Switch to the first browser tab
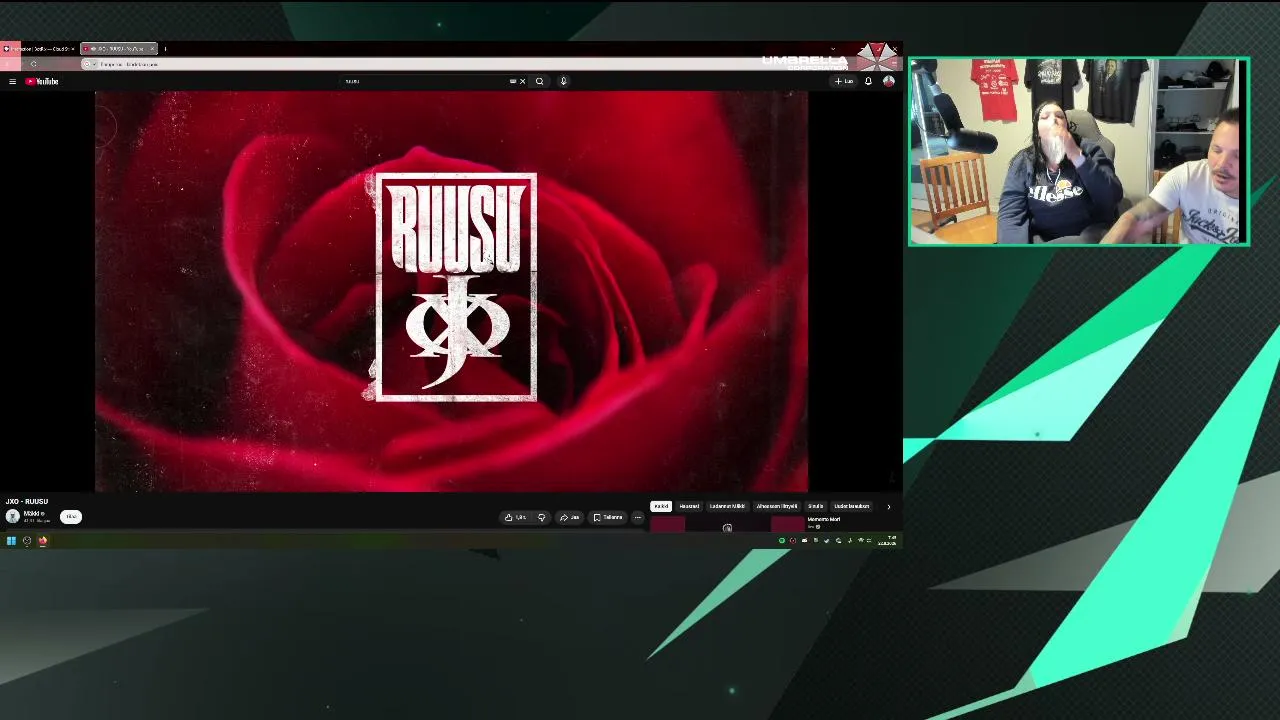1280x720 pixels. point(39,48)
